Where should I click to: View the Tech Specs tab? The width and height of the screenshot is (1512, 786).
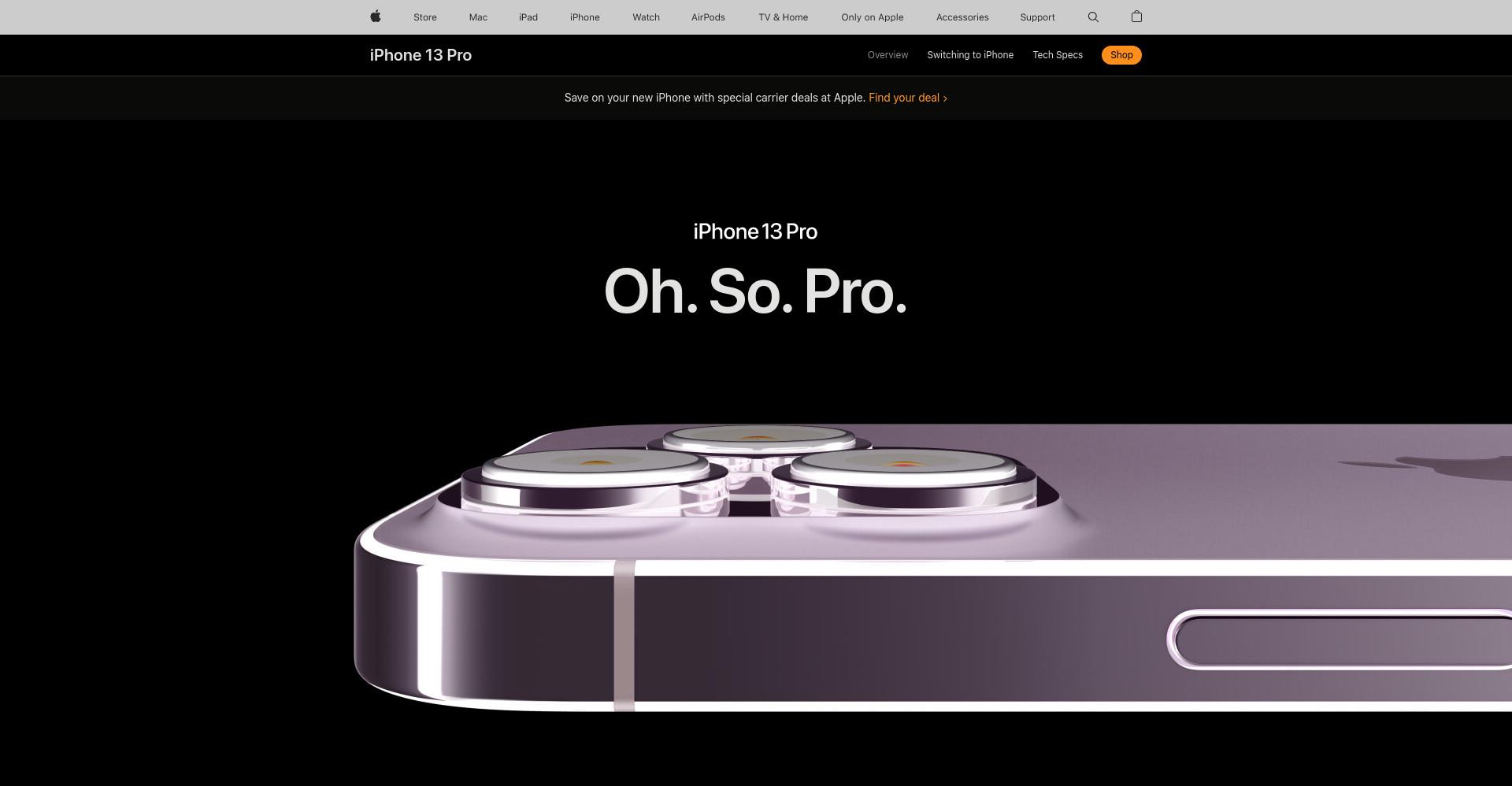click(x=1058, y=55)
